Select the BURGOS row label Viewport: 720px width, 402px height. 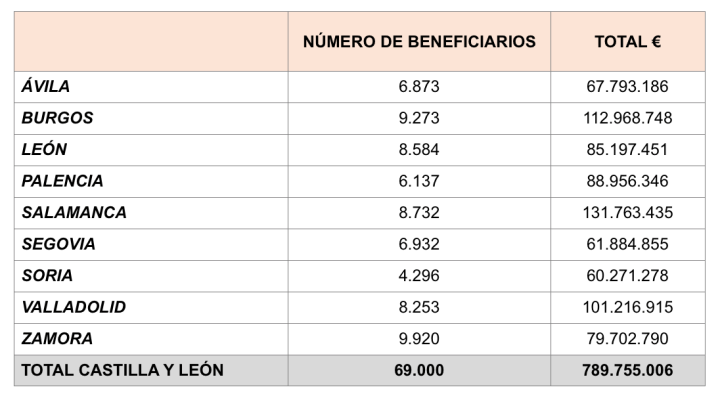pyautogui.click(x=57, y=118)
